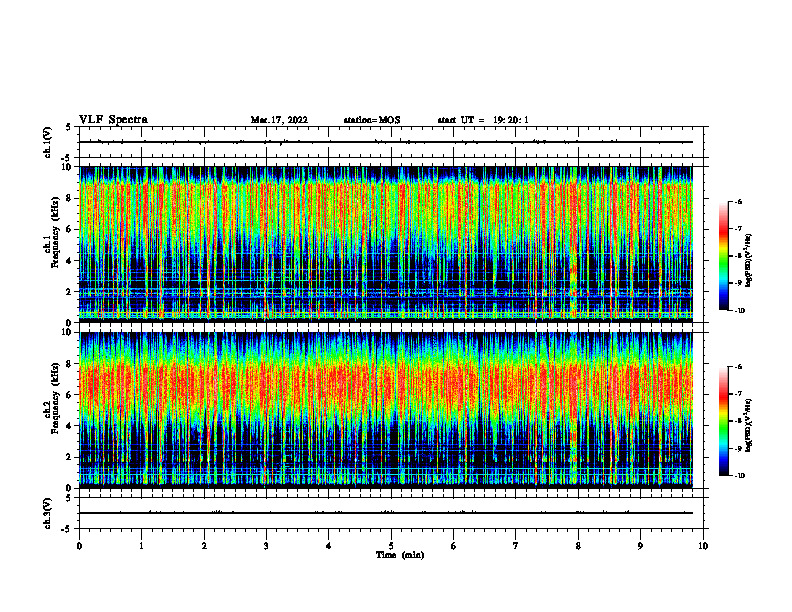The width and height of the screenshot is (792, 612).
Task: Click time axis tick label "3"
Action: (266, 546)
